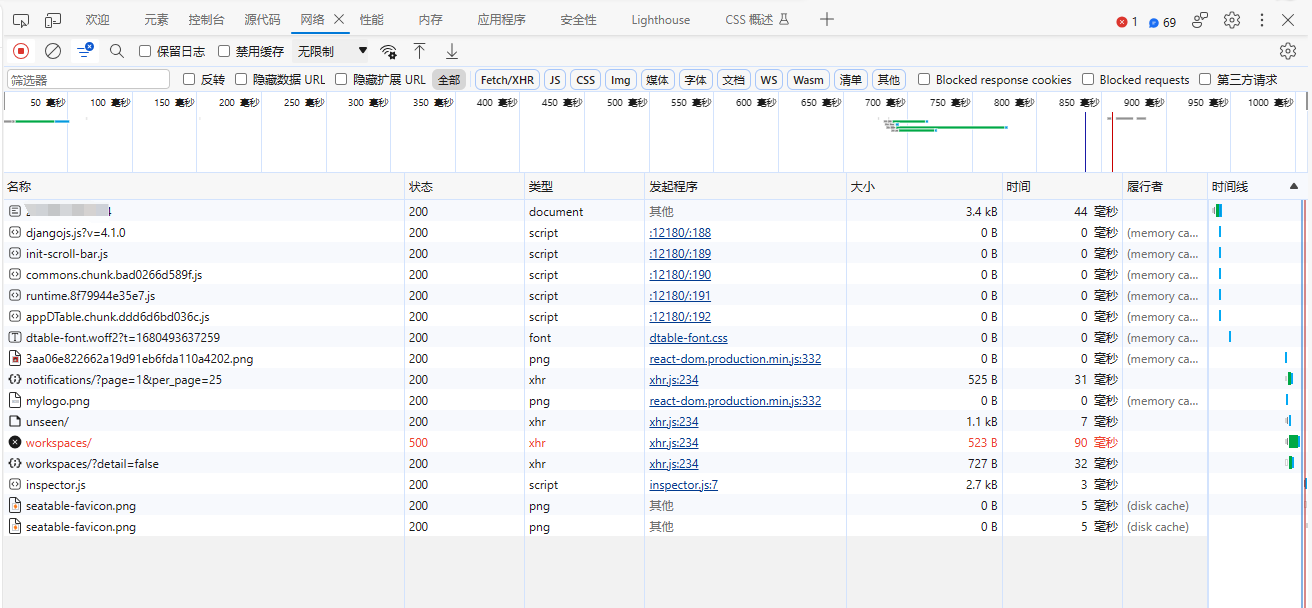Toggle the device emulation icon
The width and height of the screenshot is (1312, 608).
(x=53, y=20)
